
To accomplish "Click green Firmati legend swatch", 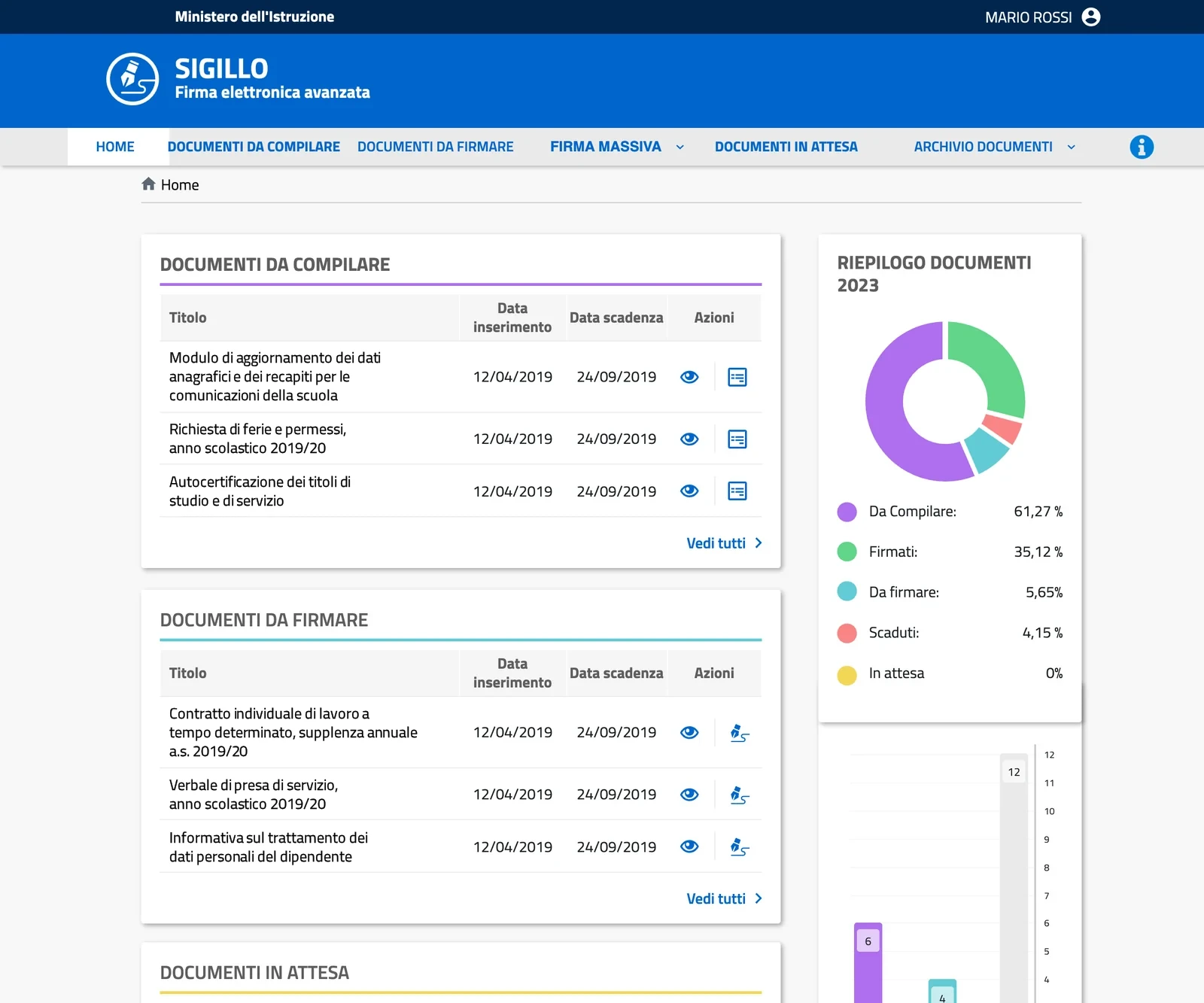I will 847,552.
